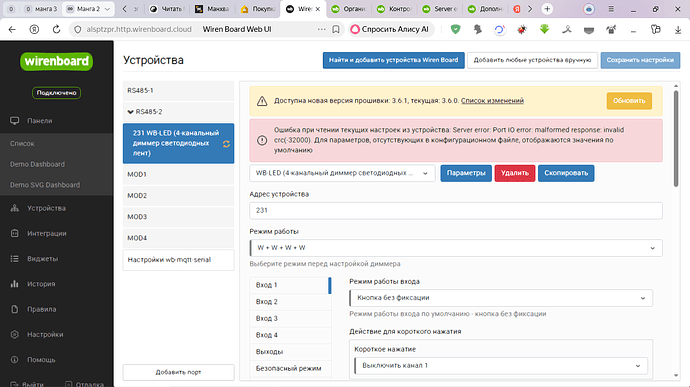Click the Виджеты list icon
Viewport: 690px width, 387px height.
coord(15,259)
